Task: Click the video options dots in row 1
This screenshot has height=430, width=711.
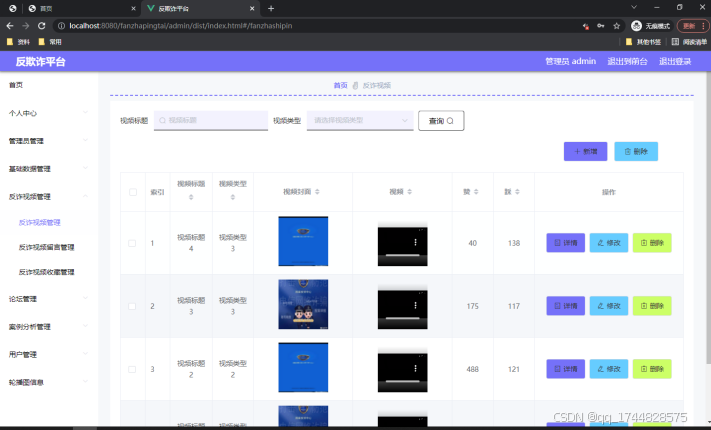Action: 415,243
